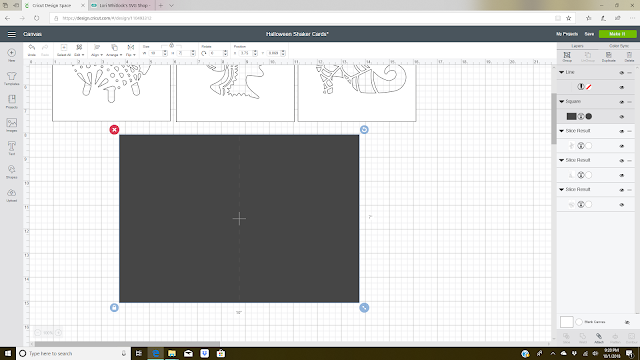
Task: Collapse the Square layer group
Action: 562,102
